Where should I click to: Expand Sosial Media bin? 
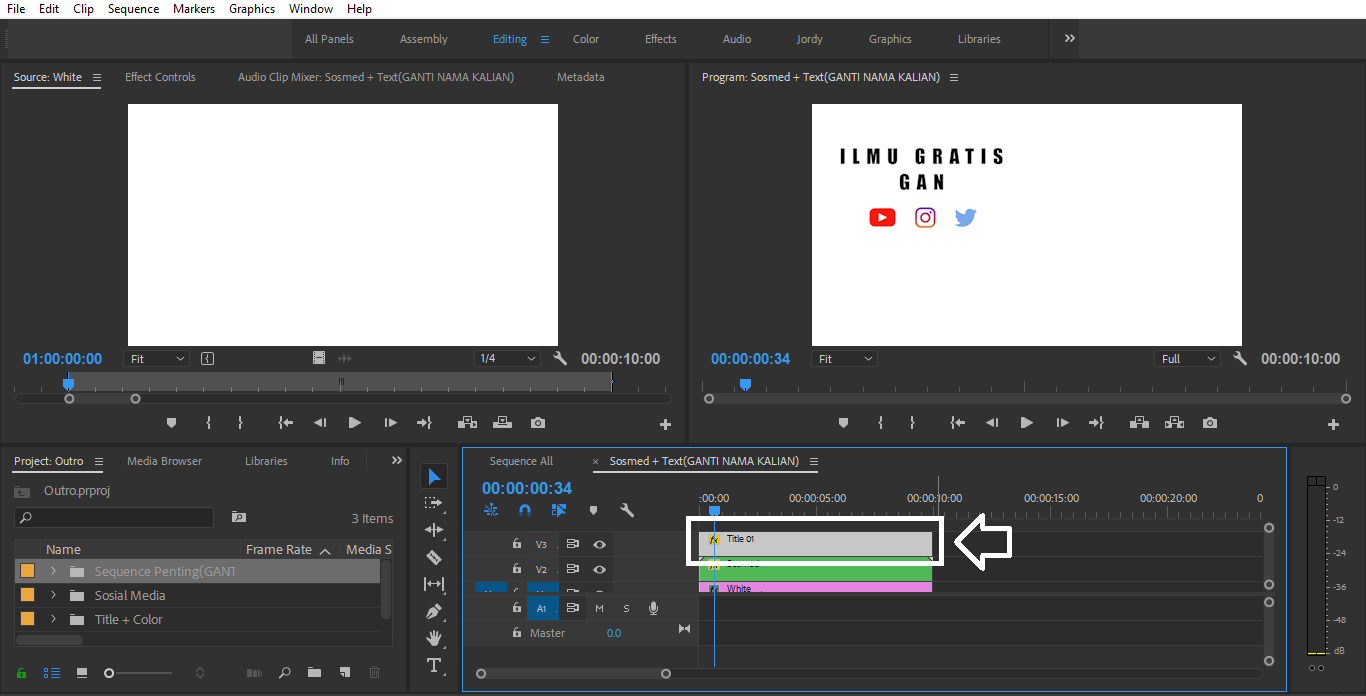pos(54,595)
